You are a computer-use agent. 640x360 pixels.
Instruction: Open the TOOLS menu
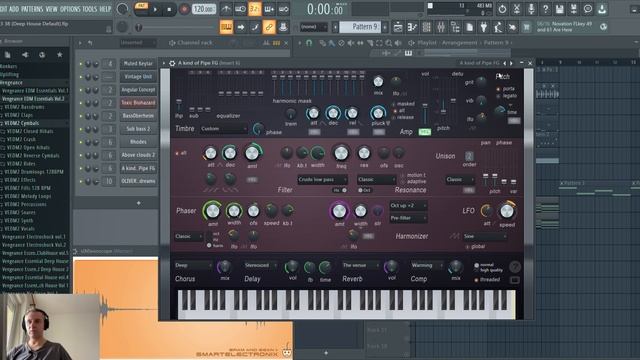(x=90, y=9)
